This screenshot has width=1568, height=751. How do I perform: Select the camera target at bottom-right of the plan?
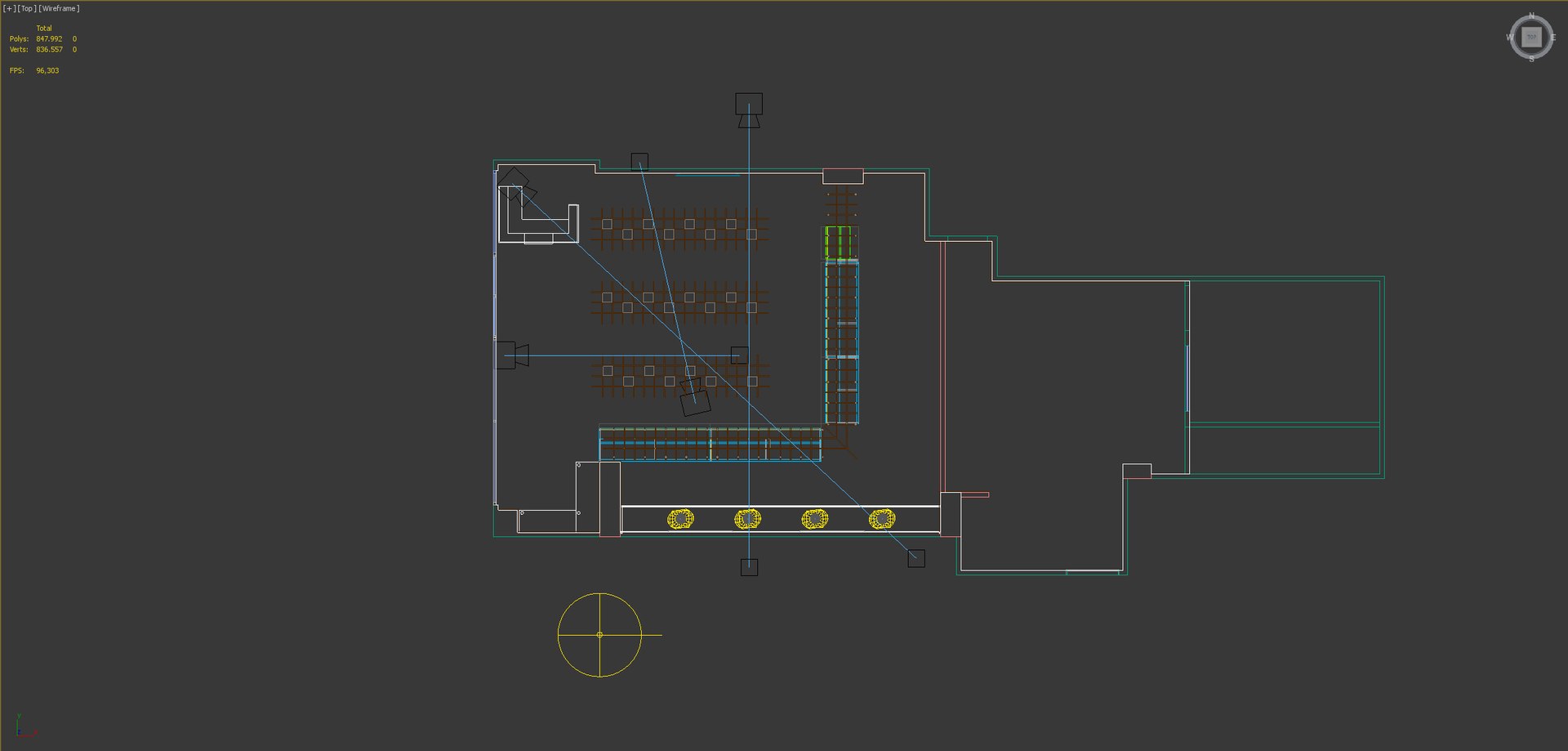pyautogui.click(x=916, y=558)
